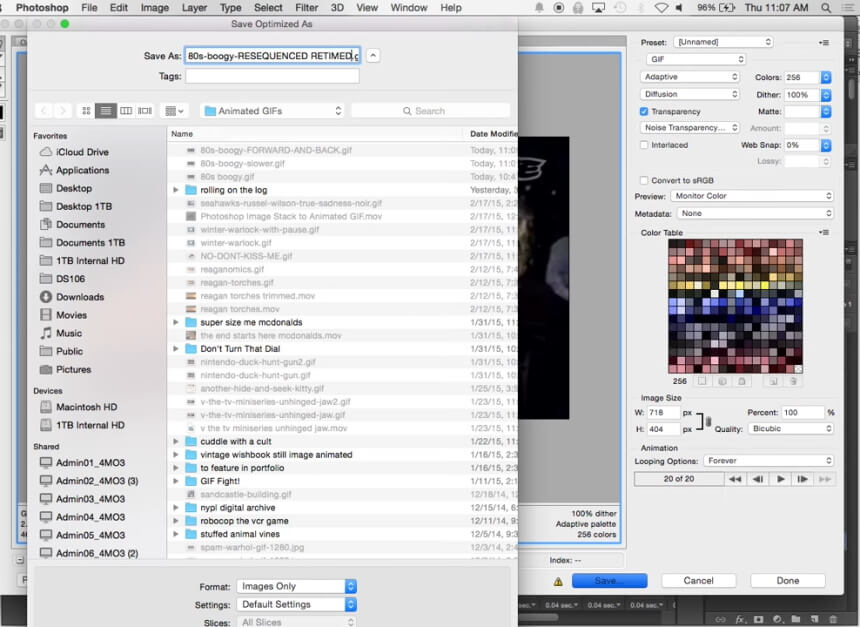Click the lock color icon under Color Table

(x=742, y=381)
